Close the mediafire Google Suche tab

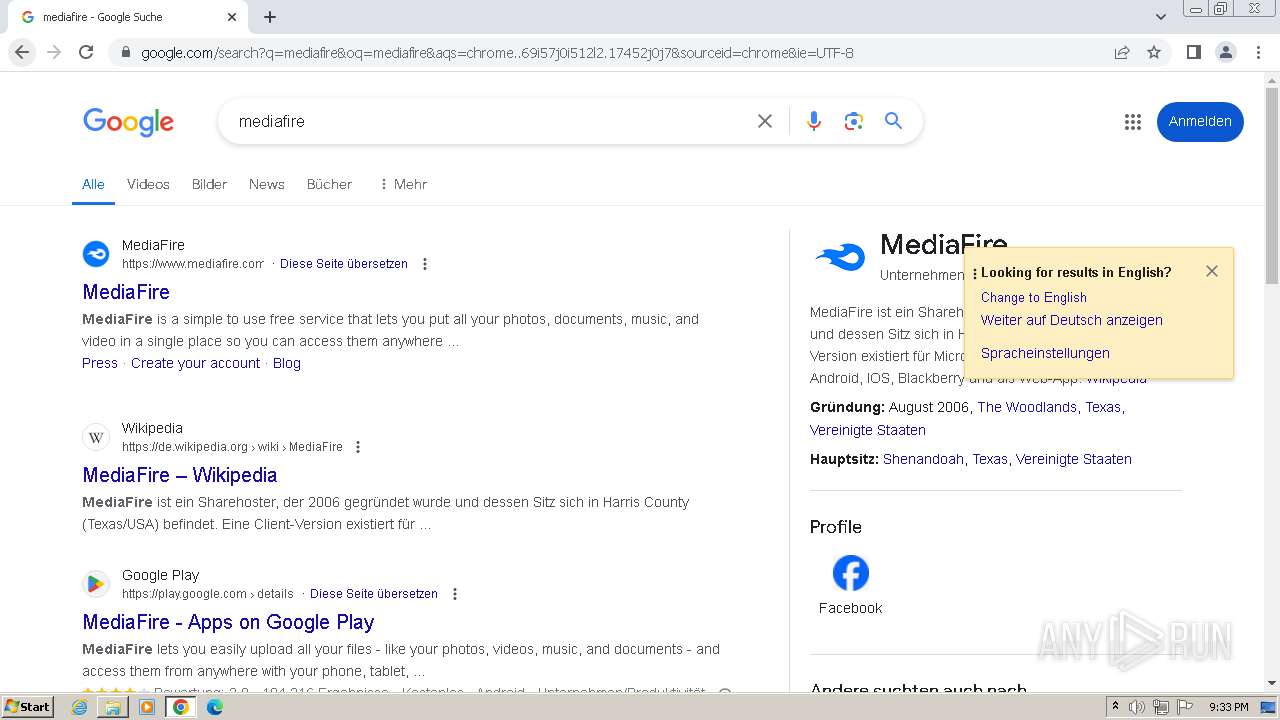point(232,17)
